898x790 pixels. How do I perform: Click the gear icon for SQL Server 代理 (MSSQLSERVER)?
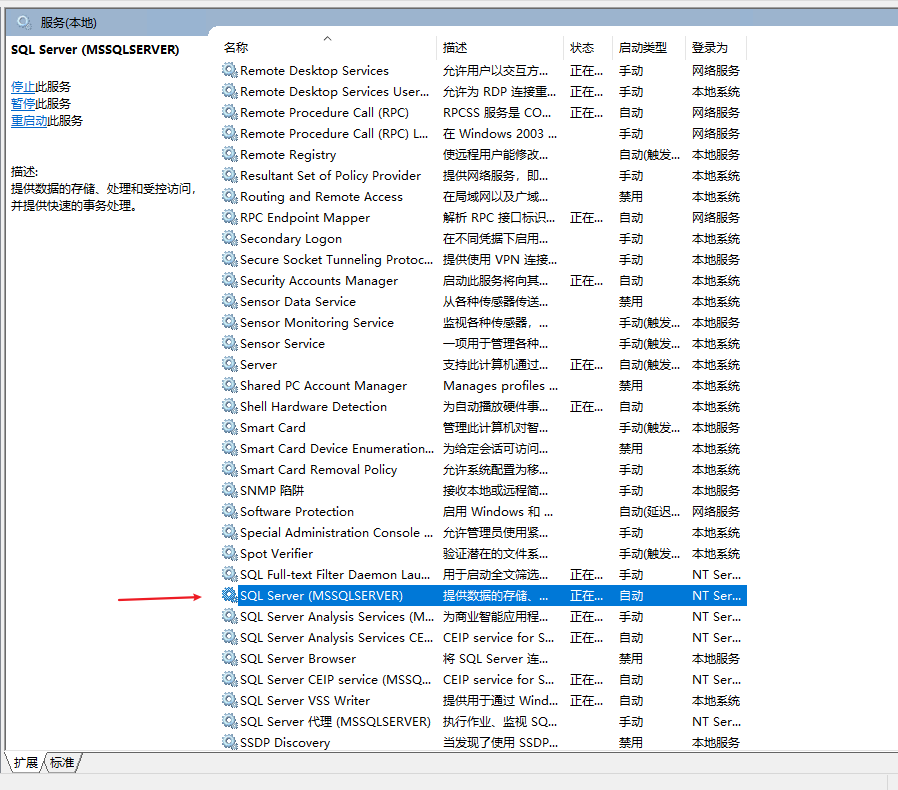230,721
